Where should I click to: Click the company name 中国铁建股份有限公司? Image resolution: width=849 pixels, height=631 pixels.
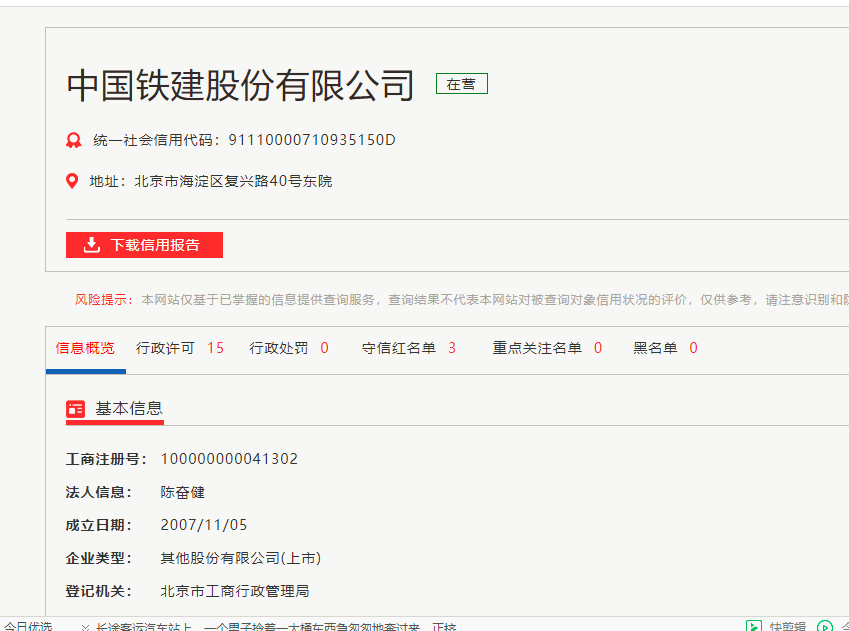point(240,86)
